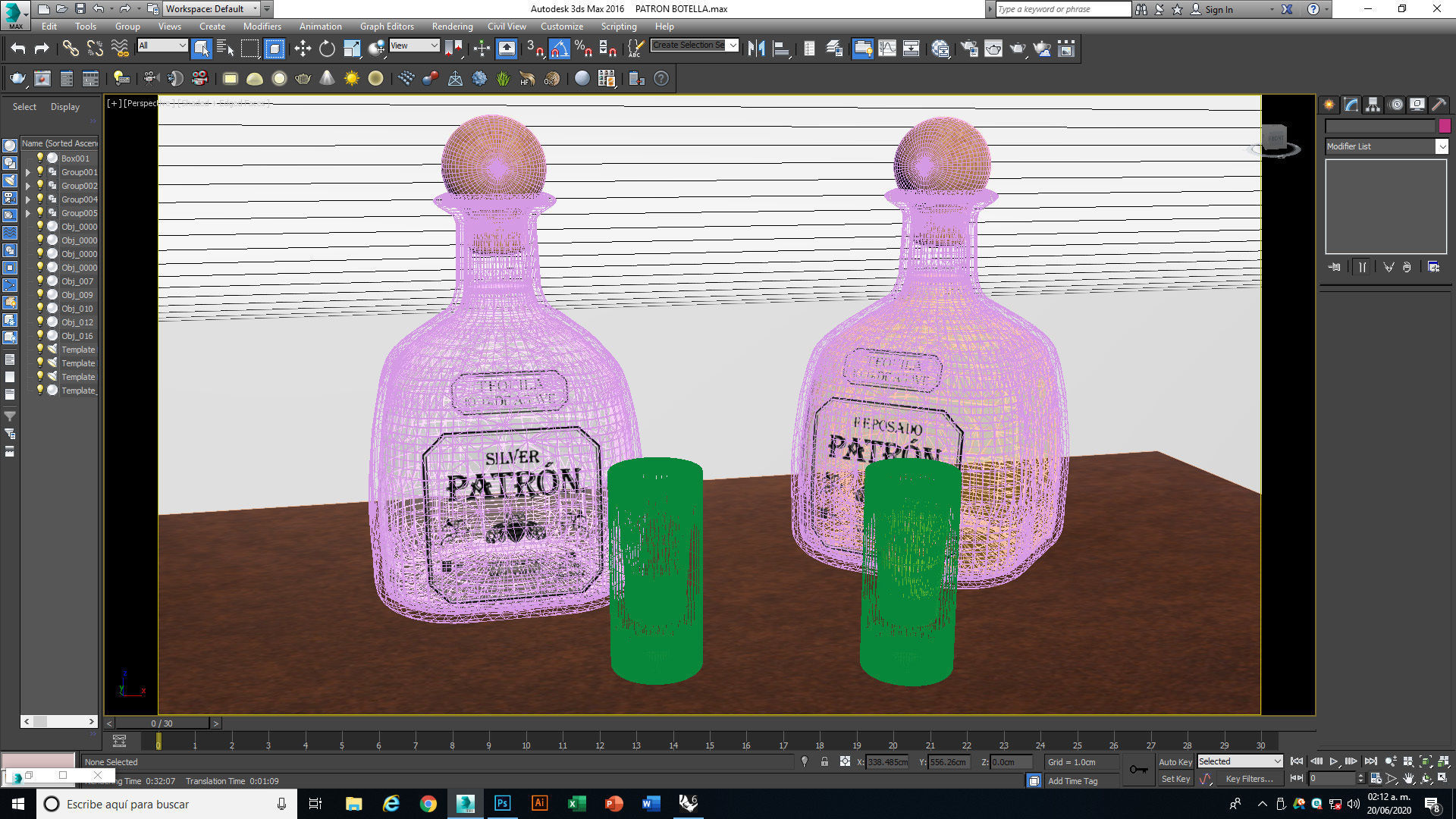This screenshot has width=1456, height=819.
Task: Expand the Group001 tree node
Action: click(28, 172)
